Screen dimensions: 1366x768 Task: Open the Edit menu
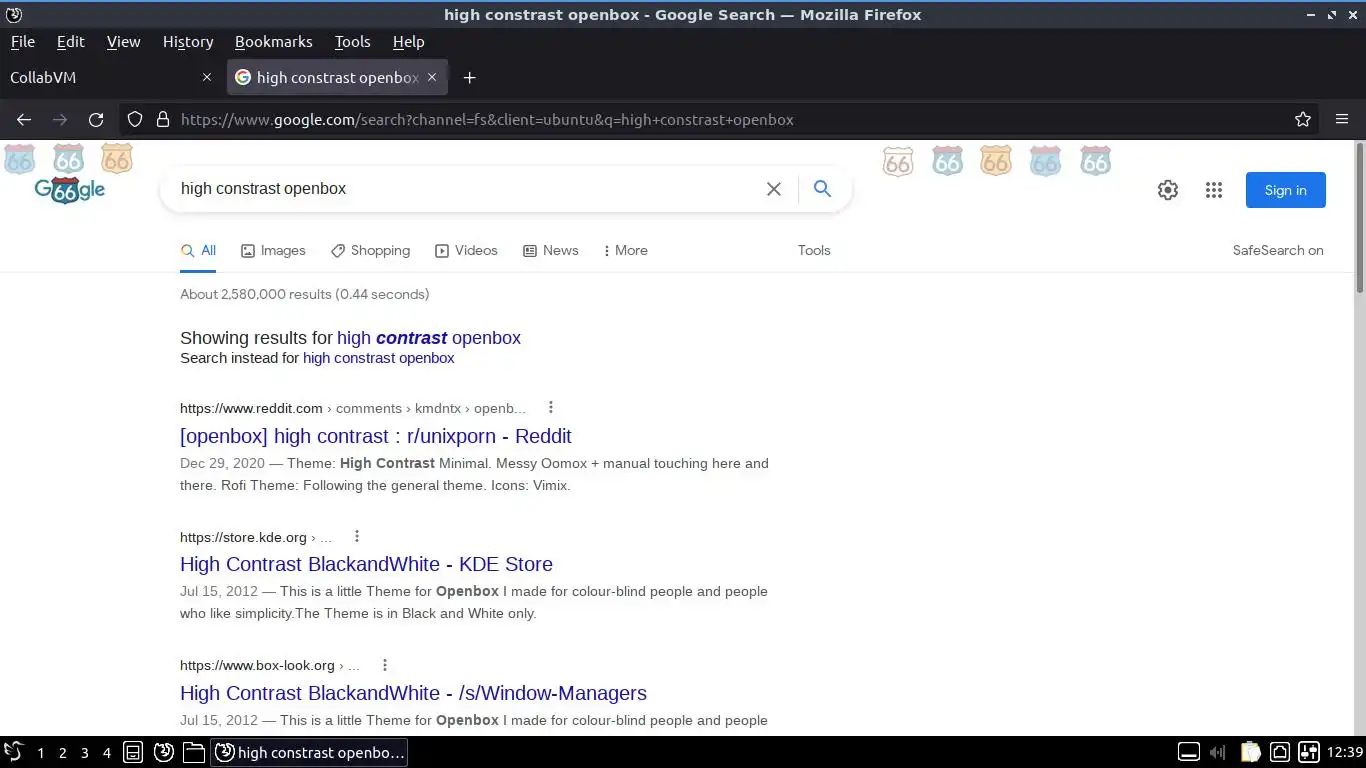[x=70, y=41]
